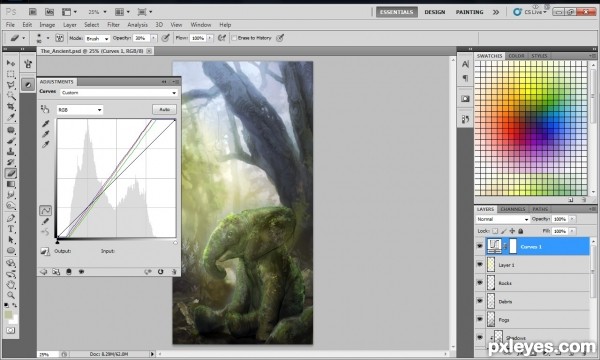Screen dimensions: 600x360
Task: Select the Smudge tool
Action: coord(11,195)
